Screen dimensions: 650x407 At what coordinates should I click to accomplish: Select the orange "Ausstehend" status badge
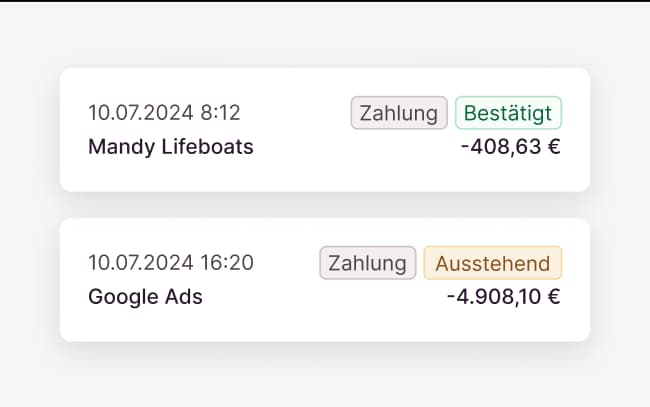click(492, 263)
